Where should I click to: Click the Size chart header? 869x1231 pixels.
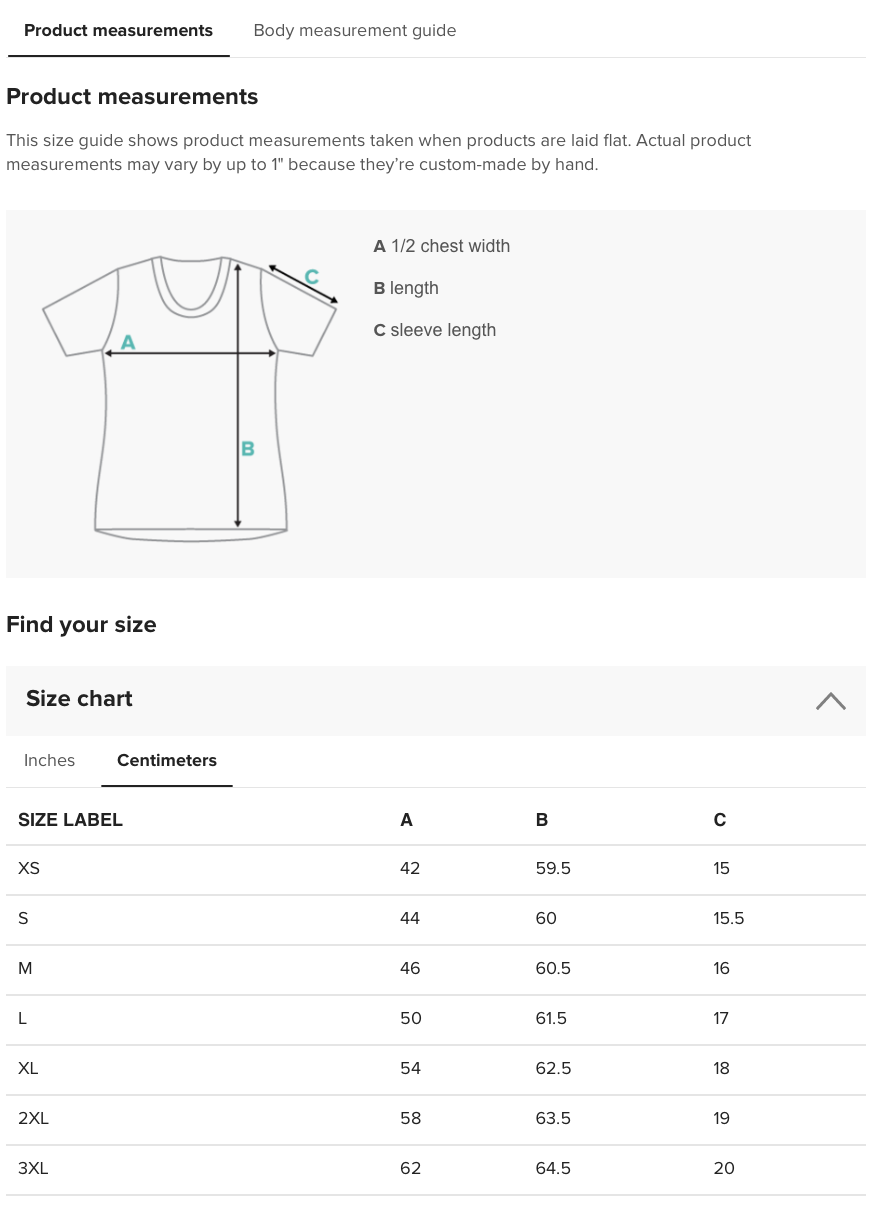(x=435, y=700)
